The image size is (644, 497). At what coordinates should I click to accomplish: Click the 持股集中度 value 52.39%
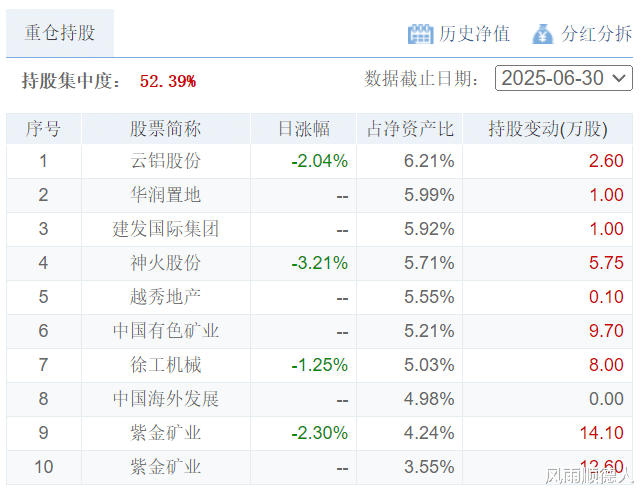(168, 81)
